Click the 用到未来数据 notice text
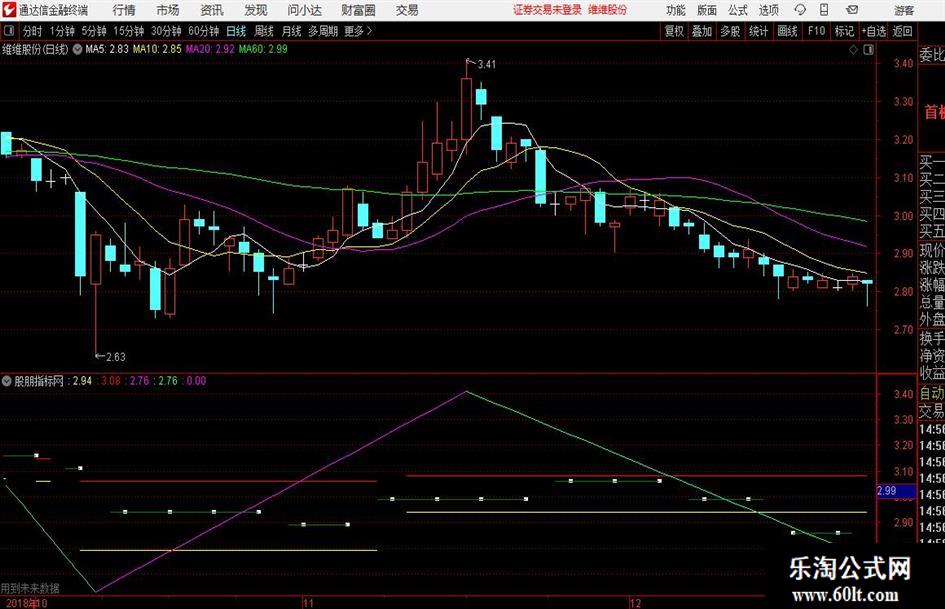Screen dimensions: 945x609 [30, 588]
